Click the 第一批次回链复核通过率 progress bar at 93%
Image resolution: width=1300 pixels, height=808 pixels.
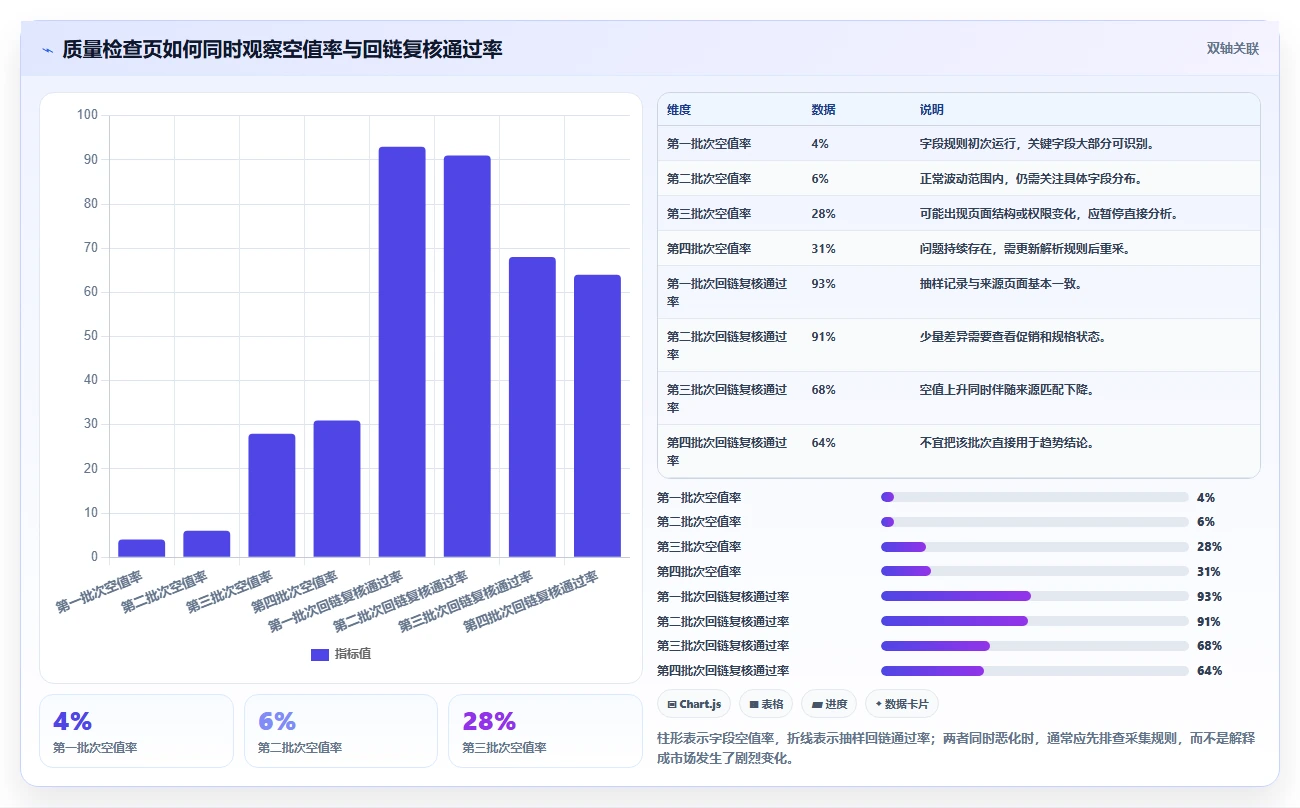coord(1035,597)
